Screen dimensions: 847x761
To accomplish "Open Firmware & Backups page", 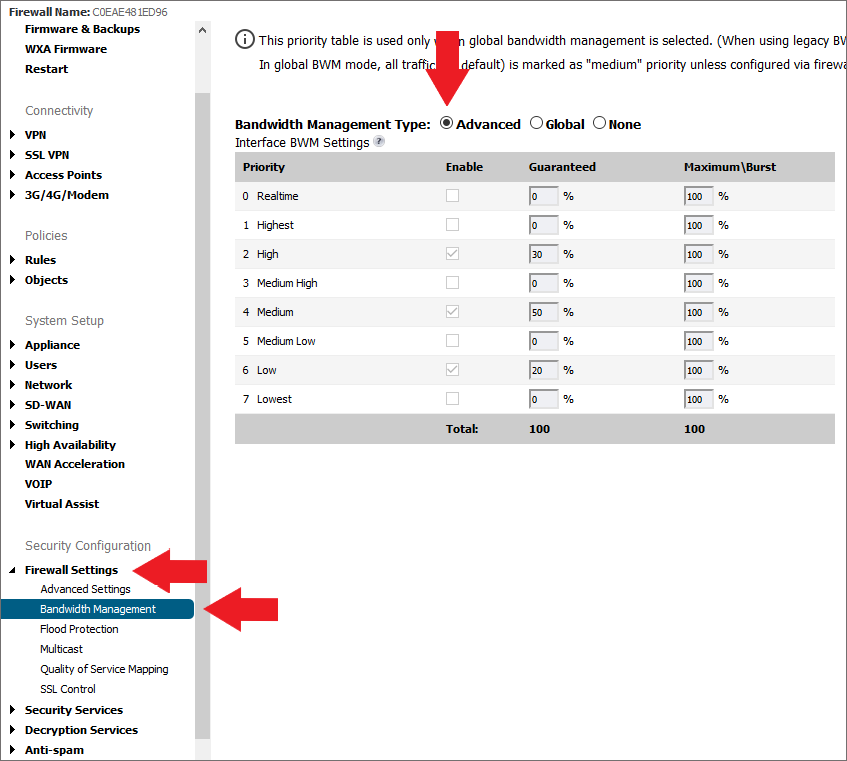I will click(x=82, y=29).
